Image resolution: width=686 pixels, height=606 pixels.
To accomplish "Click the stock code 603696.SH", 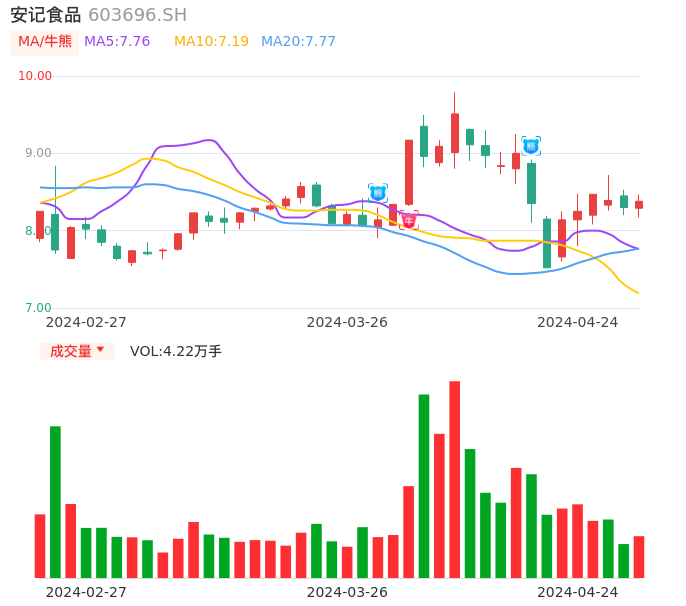I will pos(137,15).
